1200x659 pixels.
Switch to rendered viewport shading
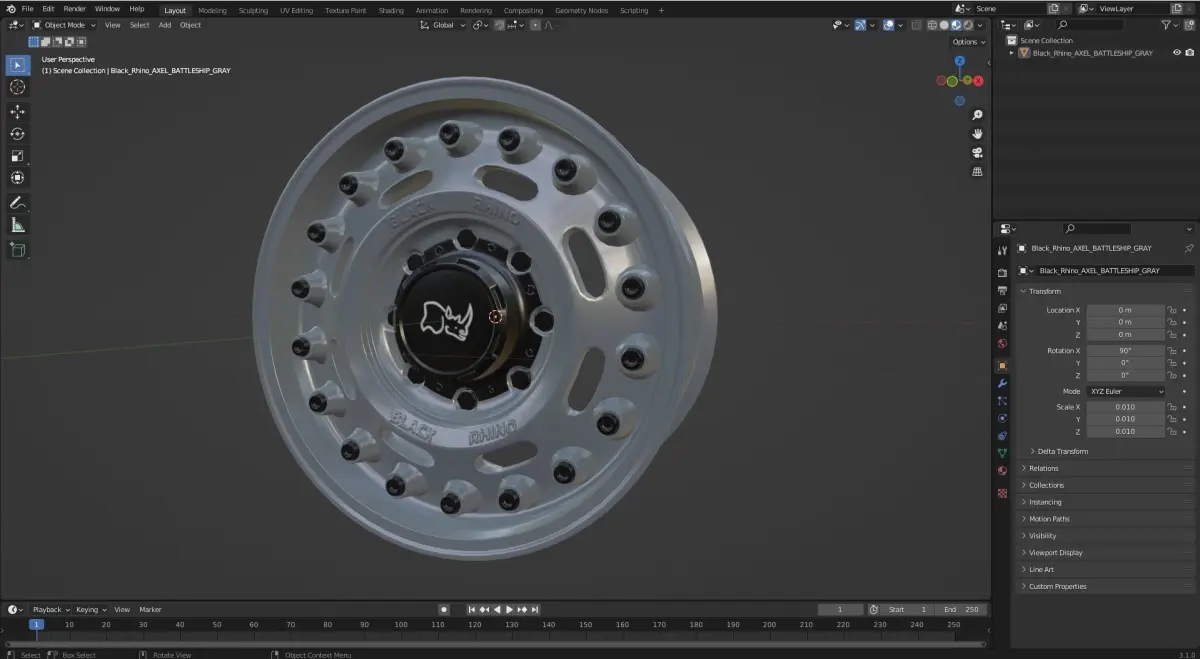968,25
